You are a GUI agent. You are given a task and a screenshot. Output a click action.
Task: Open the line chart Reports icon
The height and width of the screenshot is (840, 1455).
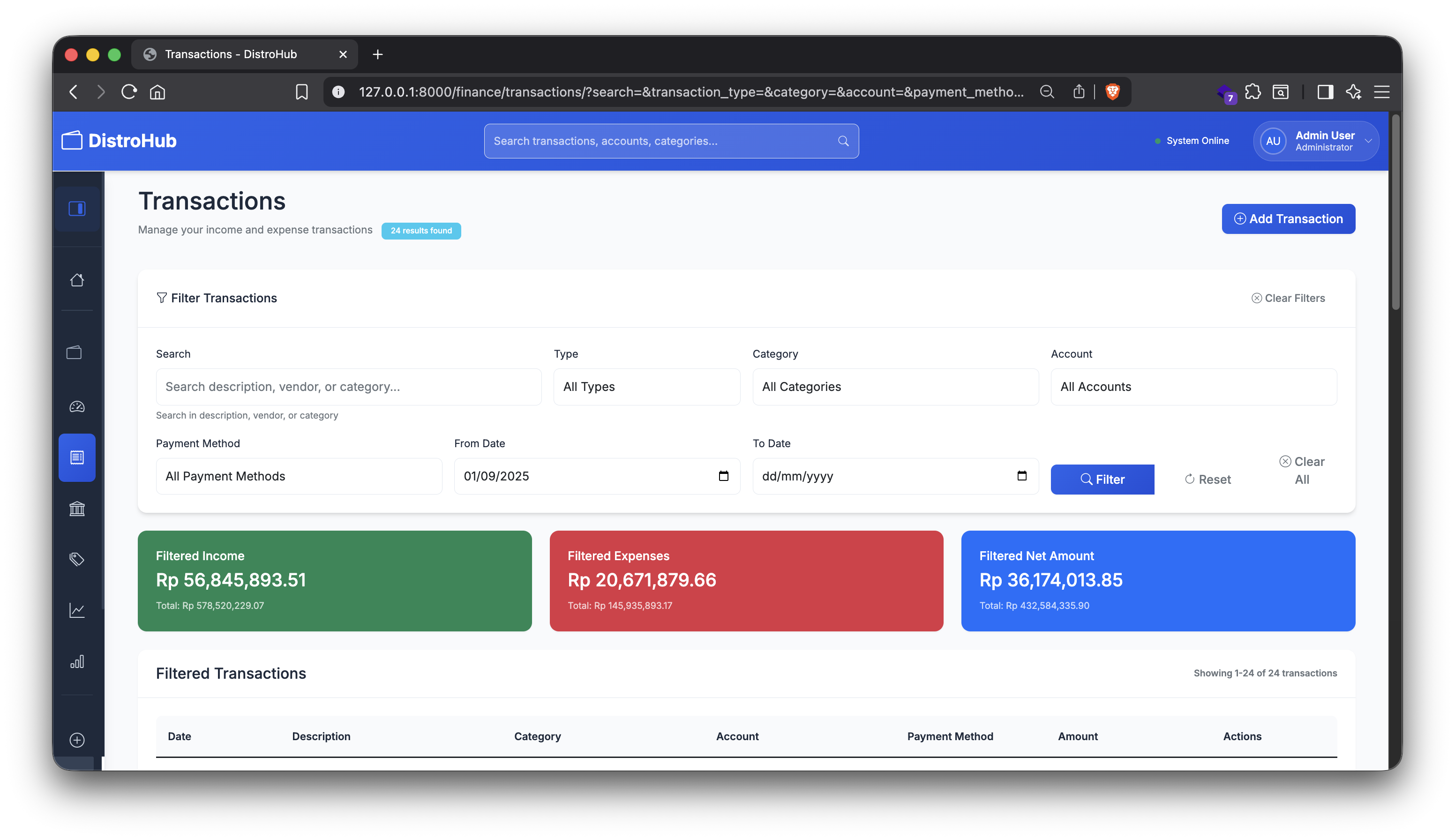(77, 610)
